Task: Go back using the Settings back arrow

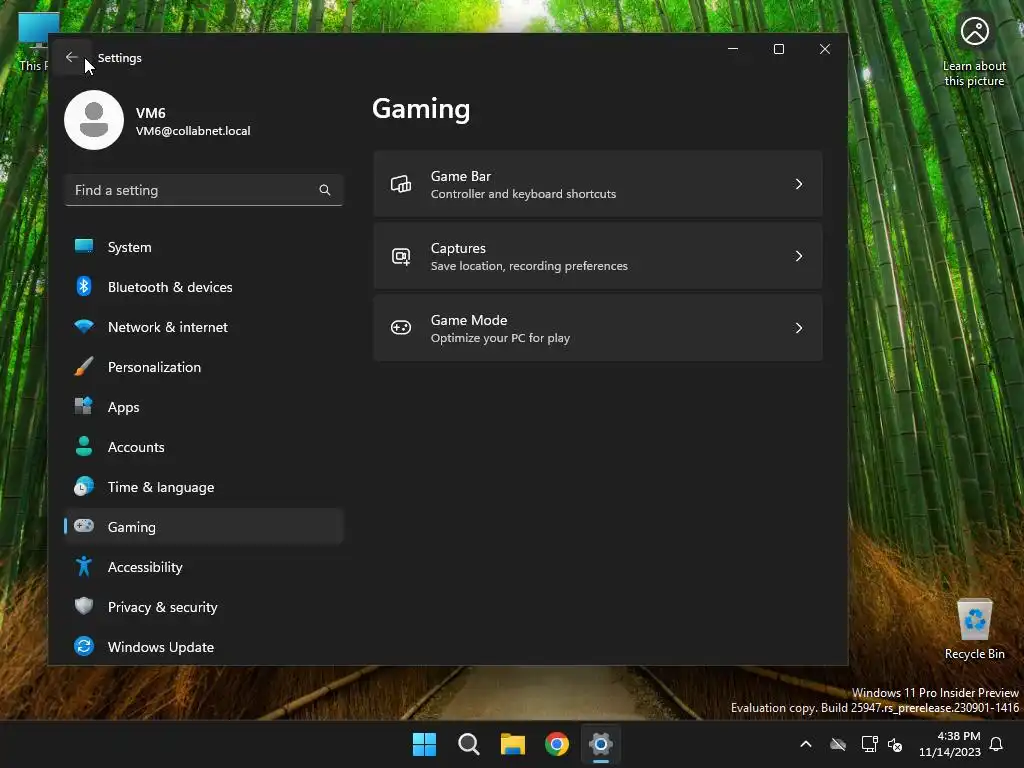Action: (x=71, y=57)
